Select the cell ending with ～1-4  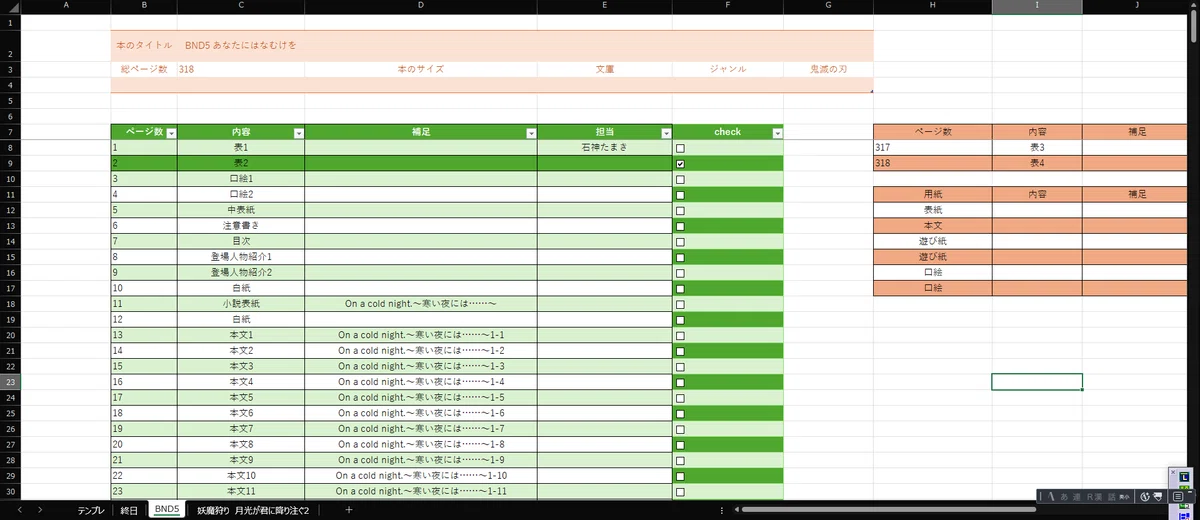tap(421, 382)
